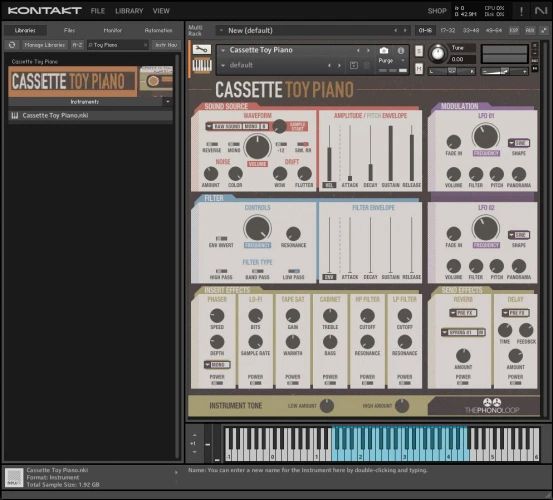Adjust the Amplitude Attack slider

pyautogui.click(x=350, y=153)
